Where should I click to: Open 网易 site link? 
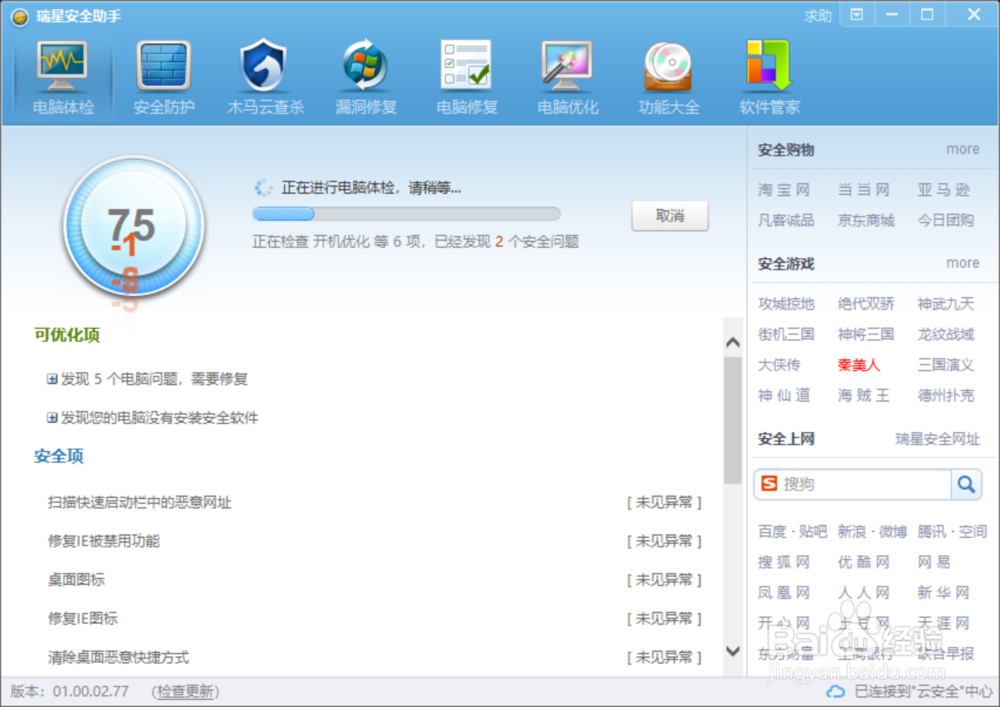(x=934, y=562)
